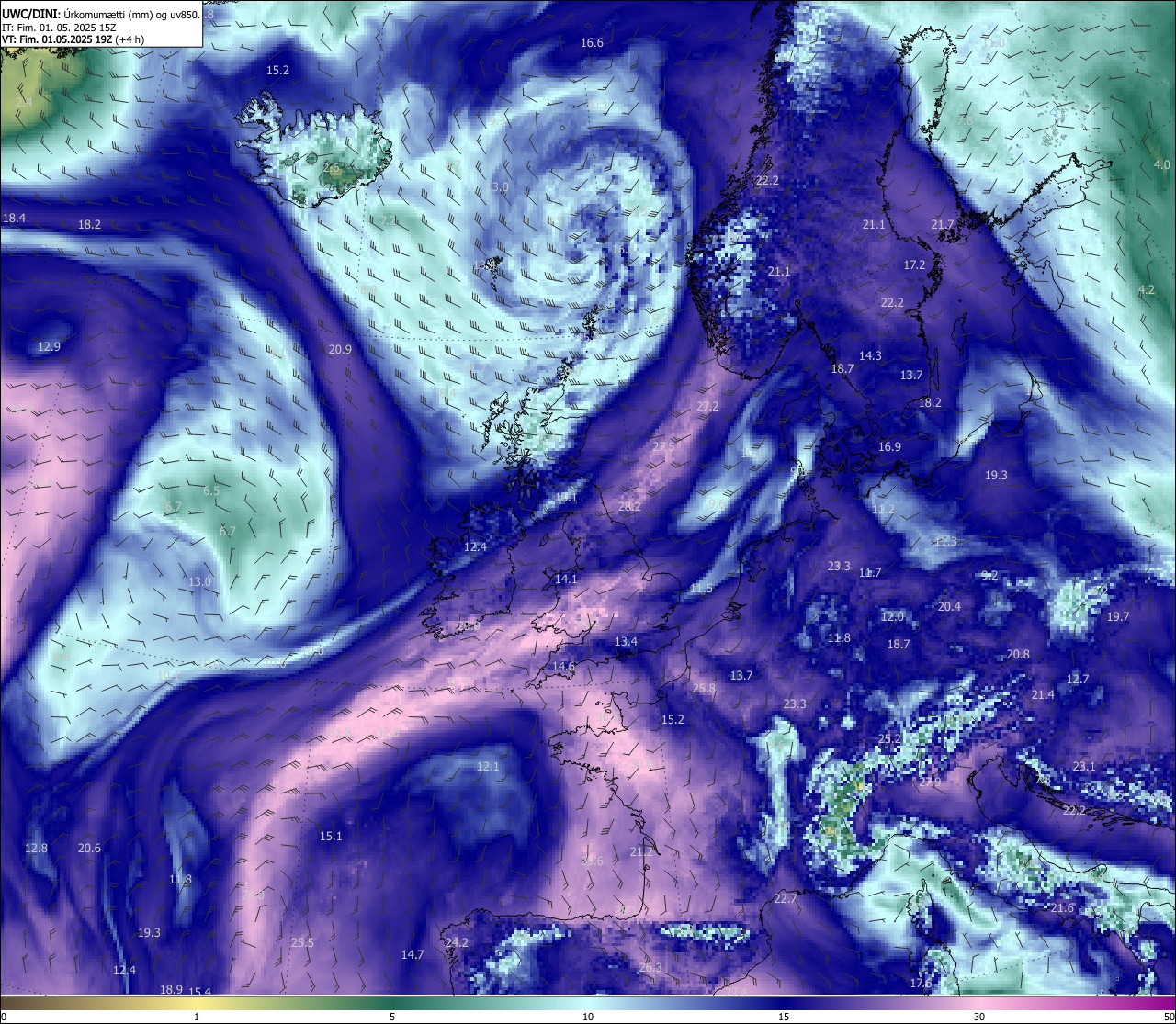The image size is (1176, 1024).
Task: Click the 30 tick label on the colorbar
Action: point(979,1017)
